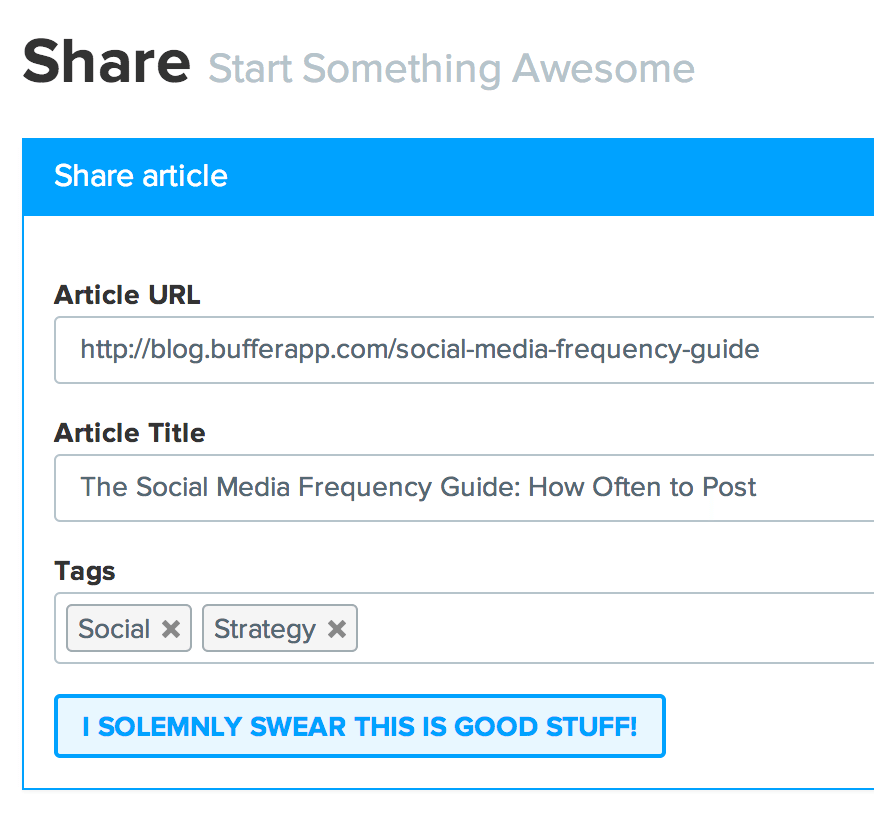Screen dimensions: 874x836
Task: Select the Strategy tag chip label
Action: (x=265, y=630)
